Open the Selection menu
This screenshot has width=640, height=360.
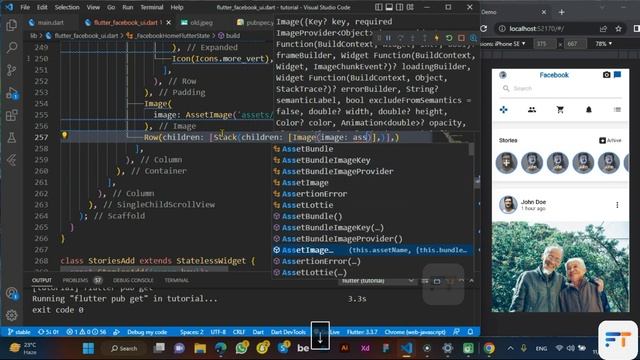(67, 7)
